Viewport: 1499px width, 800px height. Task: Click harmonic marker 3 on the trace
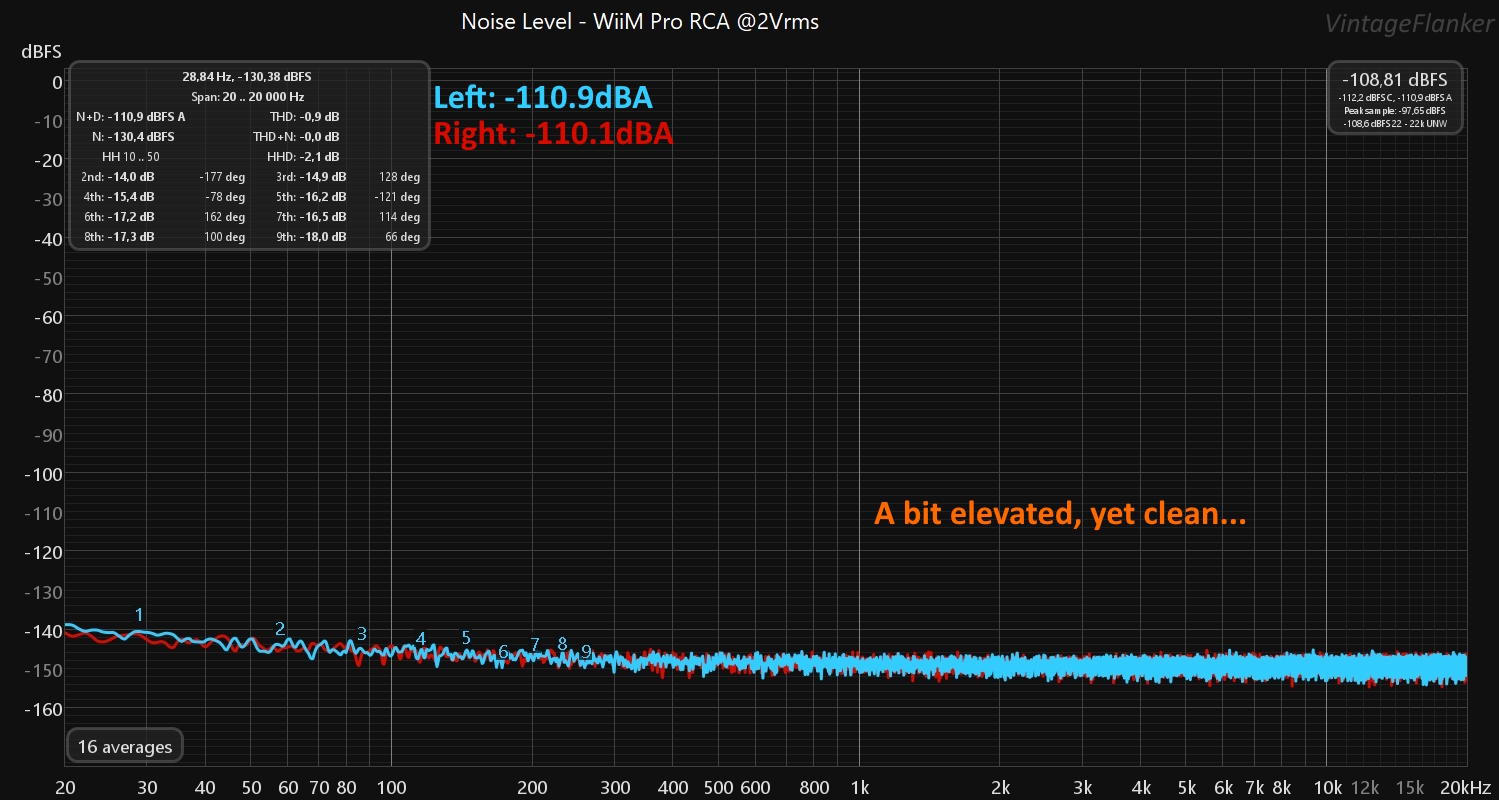click(x=362, y=634)
